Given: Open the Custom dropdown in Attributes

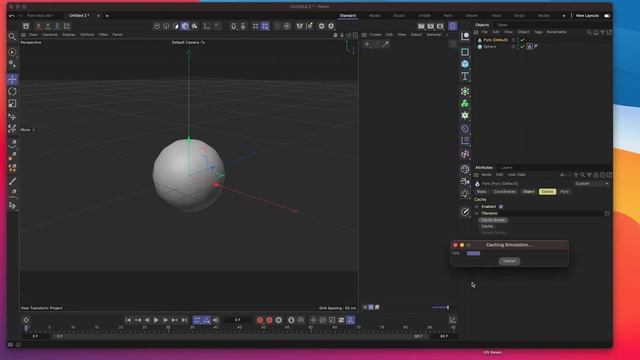Looking at the screenshot, I should click(591, 184).
